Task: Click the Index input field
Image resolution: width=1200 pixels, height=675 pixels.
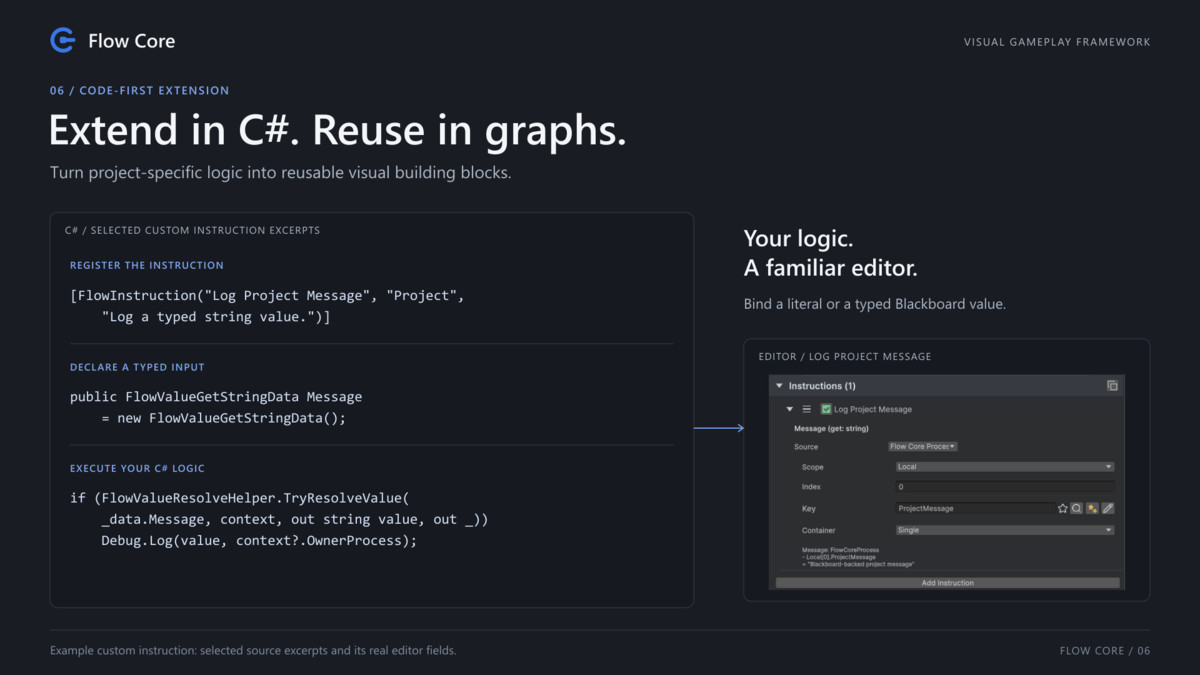Action: tap(1005, 487)
